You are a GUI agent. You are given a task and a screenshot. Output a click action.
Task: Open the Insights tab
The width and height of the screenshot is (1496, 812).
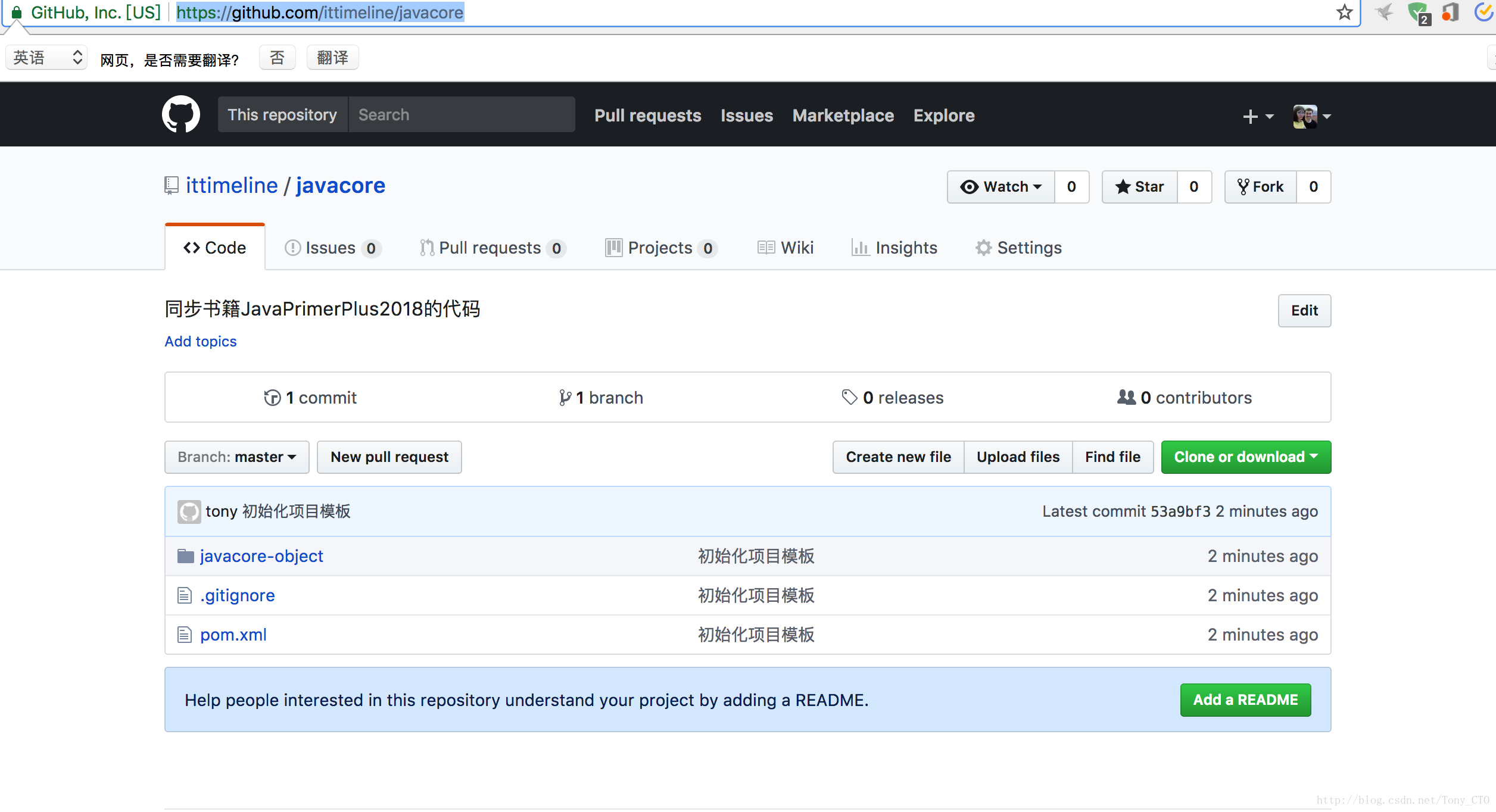point(895,248)
